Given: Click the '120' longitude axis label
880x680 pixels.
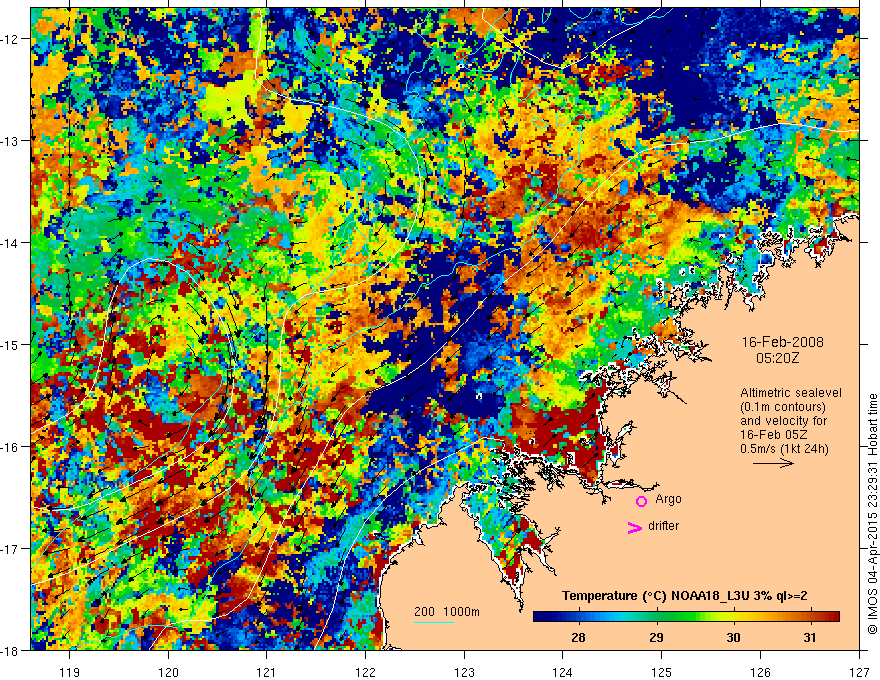Looking at the screenshot, I should coord(168,672).
